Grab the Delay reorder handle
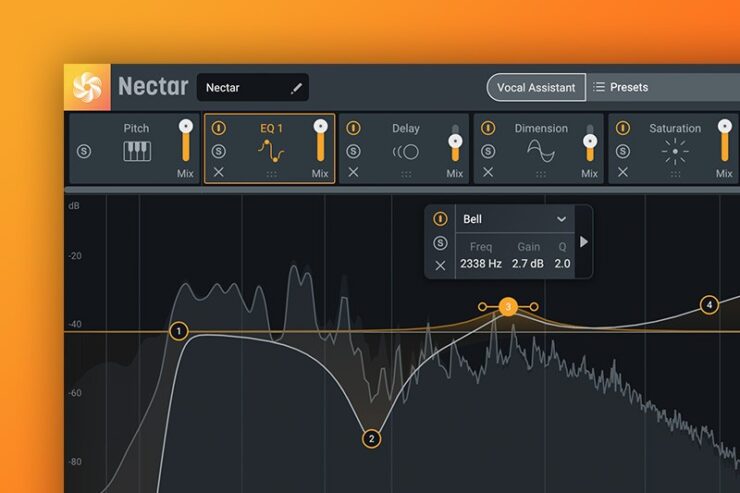 coord(406,175)
